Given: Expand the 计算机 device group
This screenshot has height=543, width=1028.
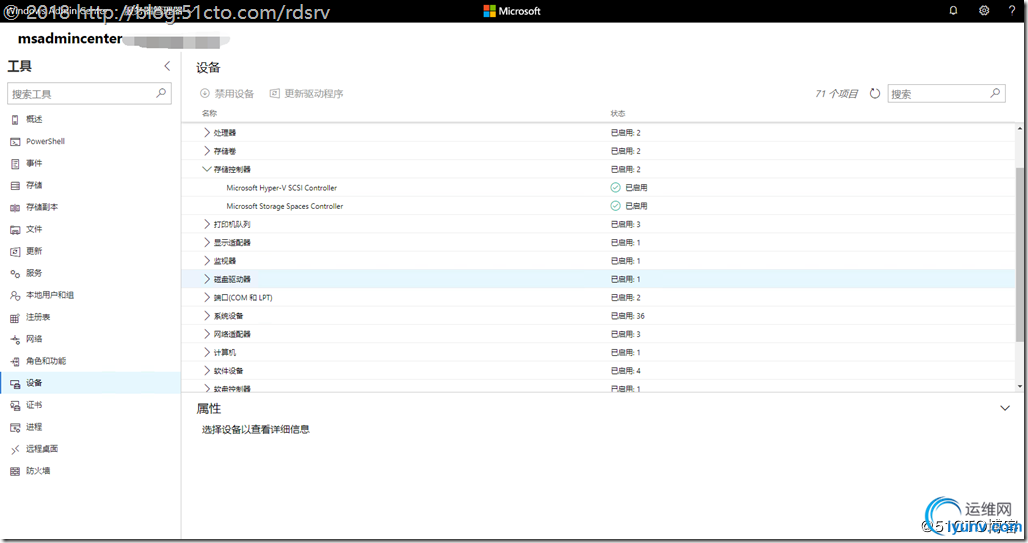Looking at the screenshot, I should click(x=207, y=353).
